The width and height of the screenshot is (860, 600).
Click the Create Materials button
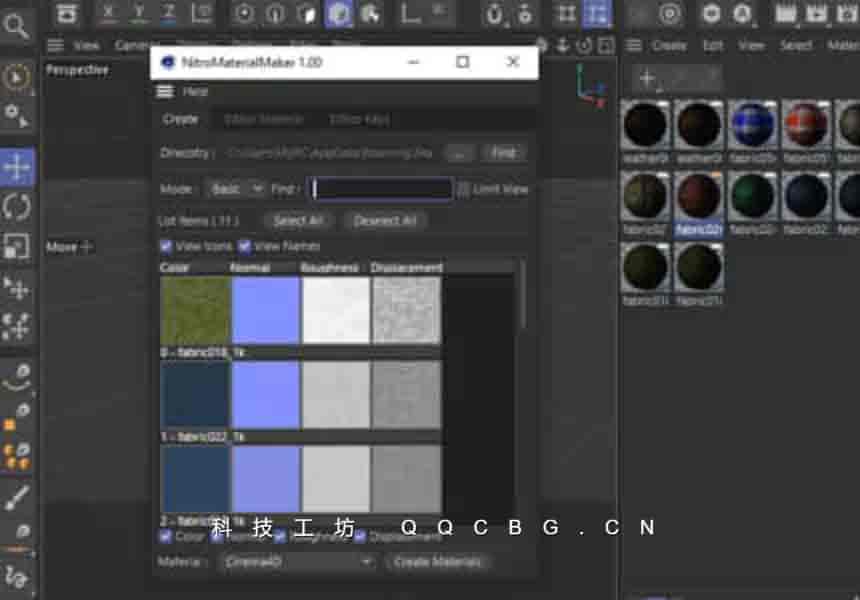click(438, 562)
